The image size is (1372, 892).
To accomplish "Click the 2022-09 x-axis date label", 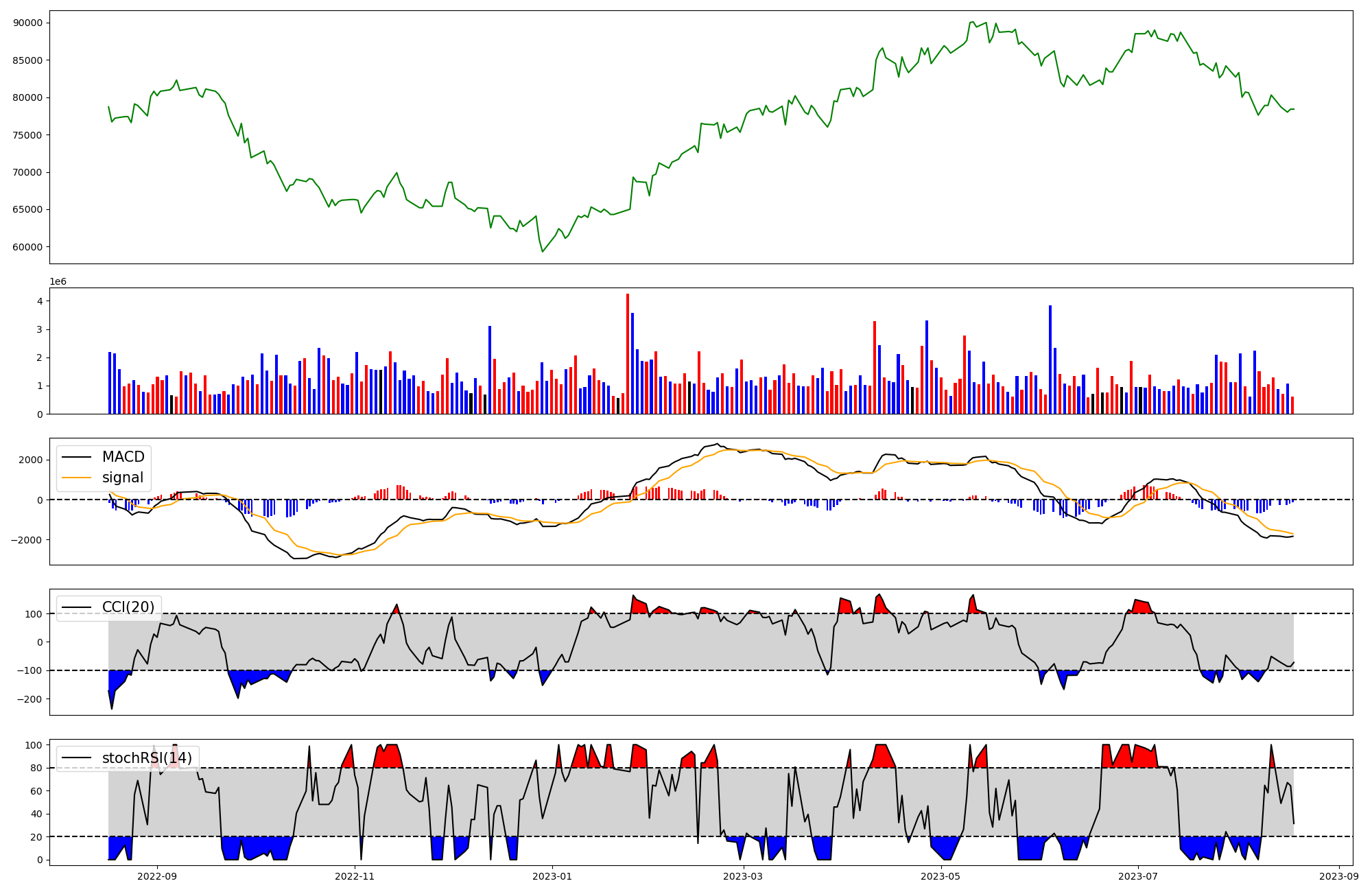I will [x=157, y=876].
